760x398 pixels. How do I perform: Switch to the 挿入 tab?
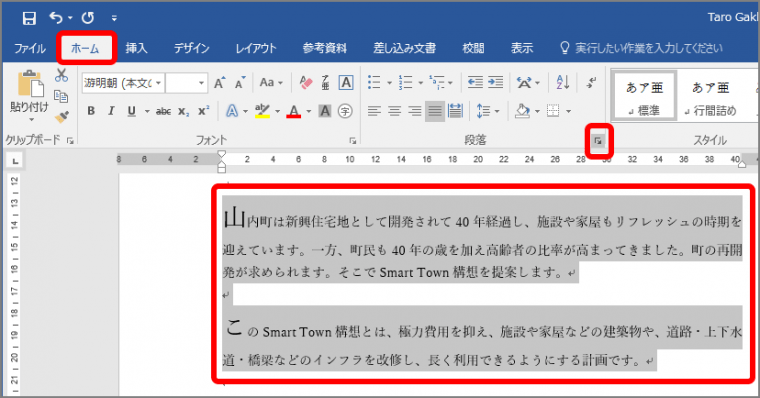click(x=136, y=48)
